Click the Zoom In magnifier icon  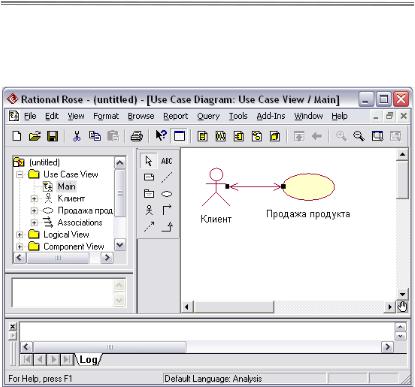point(341,136)
